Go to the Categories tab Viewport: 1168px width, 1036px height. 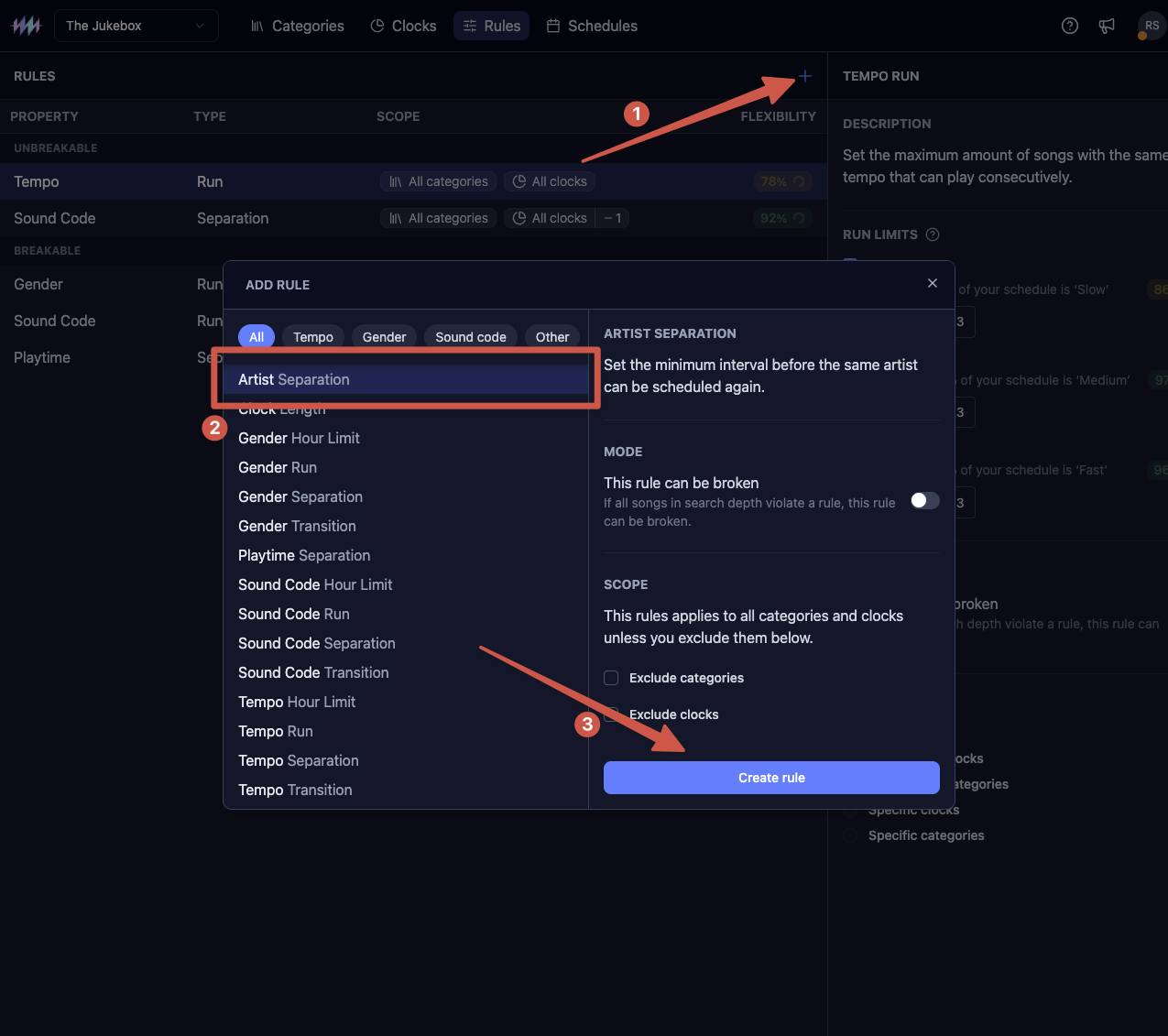tap(298, 26)
